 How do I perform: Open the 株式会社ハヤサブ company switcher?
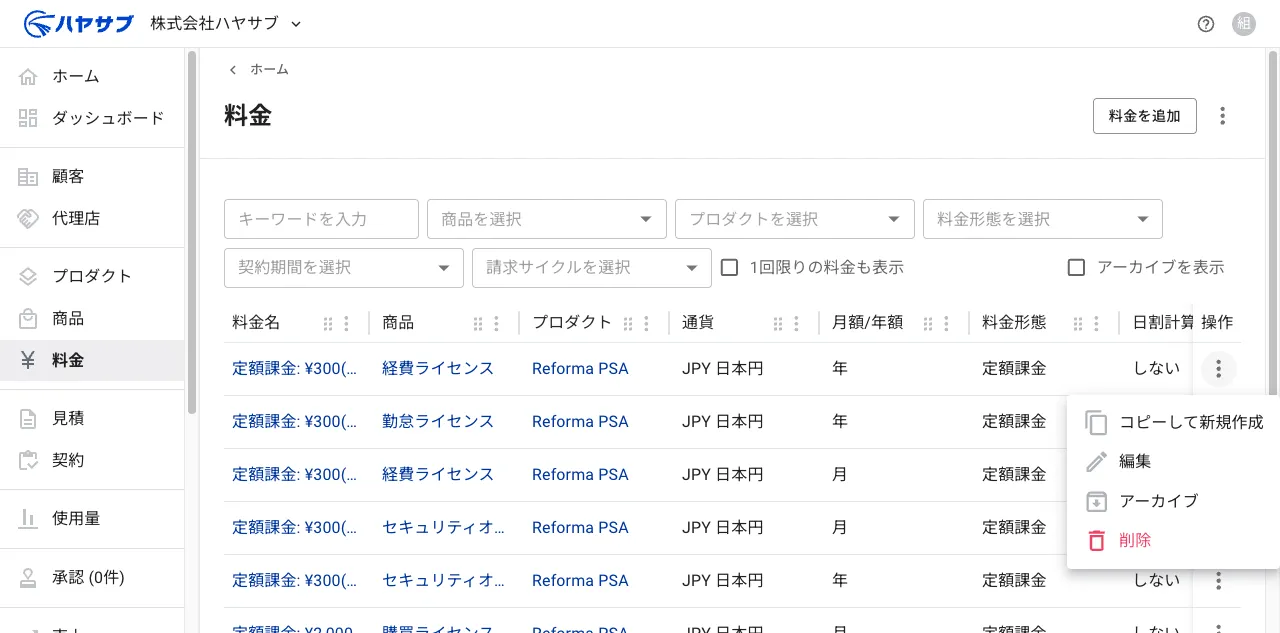[x=226, y=23]
